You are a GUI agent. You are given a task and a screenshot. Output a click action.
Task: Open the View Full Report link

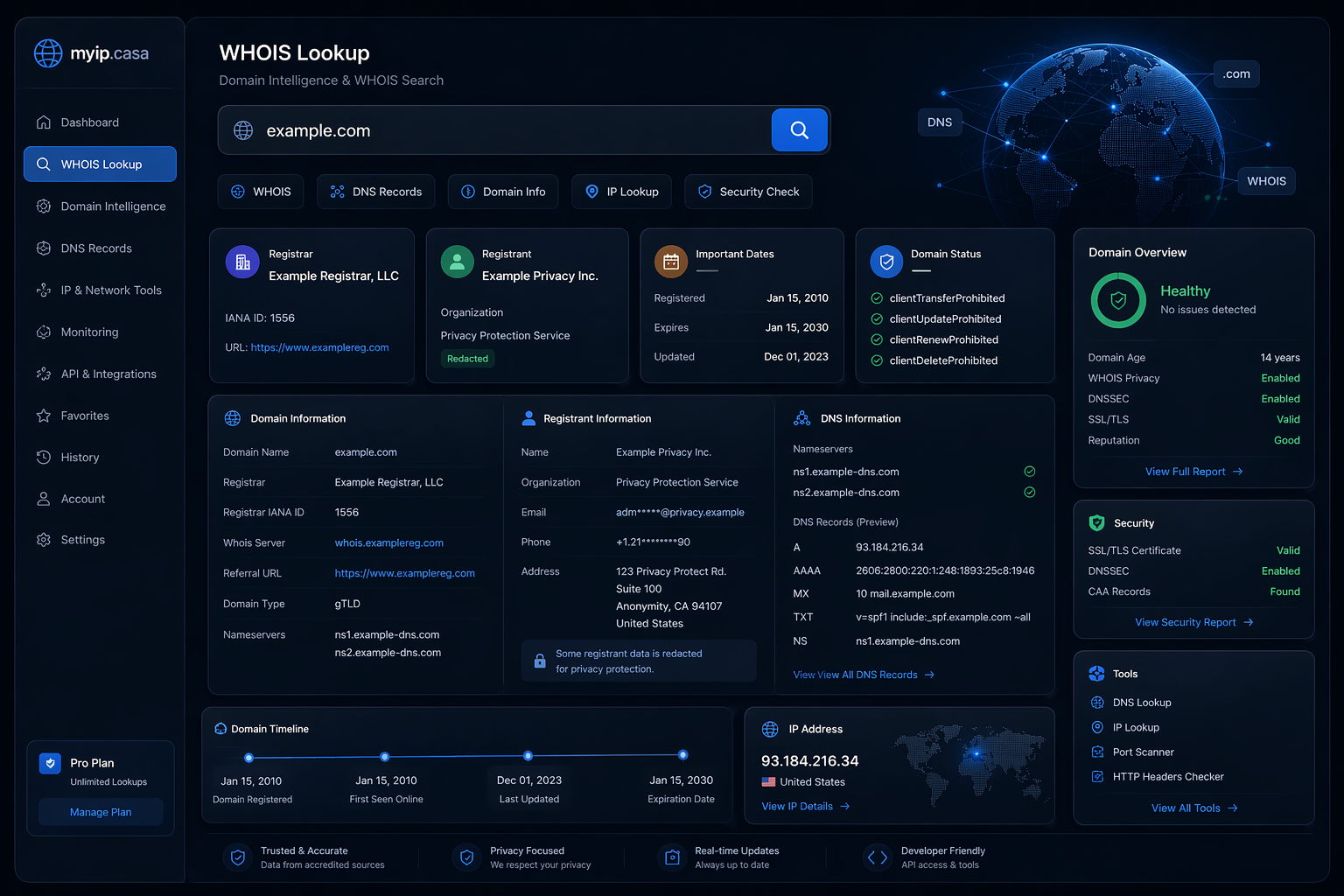(1193, 471)
